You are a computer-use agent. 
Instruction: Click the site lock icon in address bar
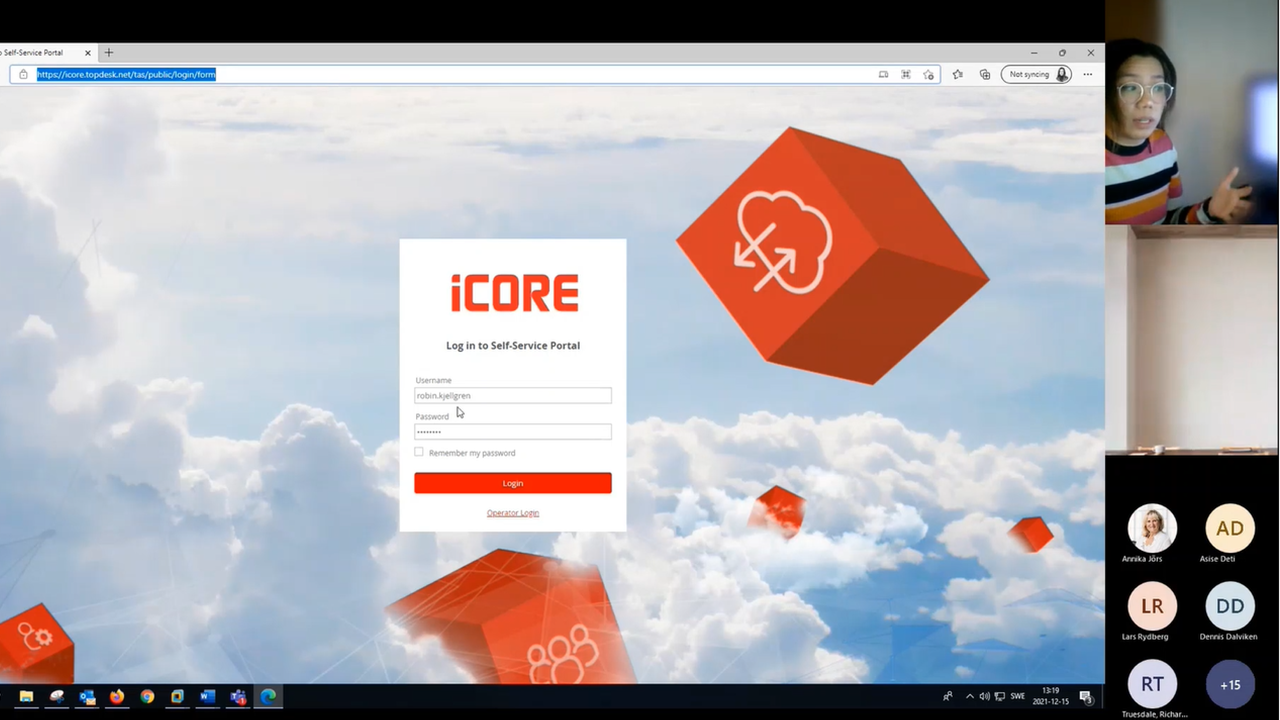[x=23, y=74]
